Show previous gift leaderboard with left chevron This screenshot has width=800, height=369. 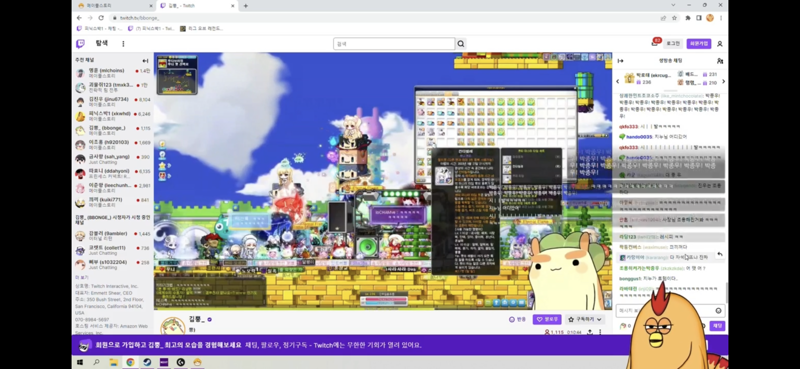coord(617,82)
